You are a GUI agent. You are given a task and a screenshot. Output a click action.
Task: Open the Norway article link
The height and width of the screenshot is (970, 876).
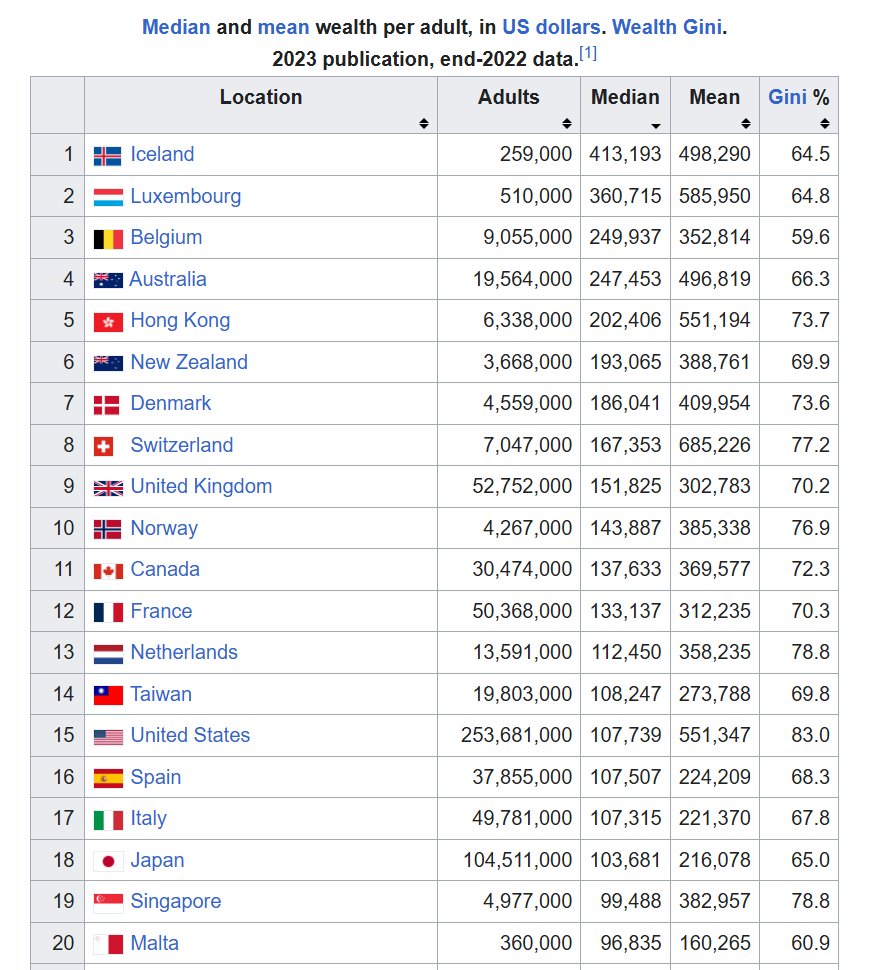pos(164,528)
